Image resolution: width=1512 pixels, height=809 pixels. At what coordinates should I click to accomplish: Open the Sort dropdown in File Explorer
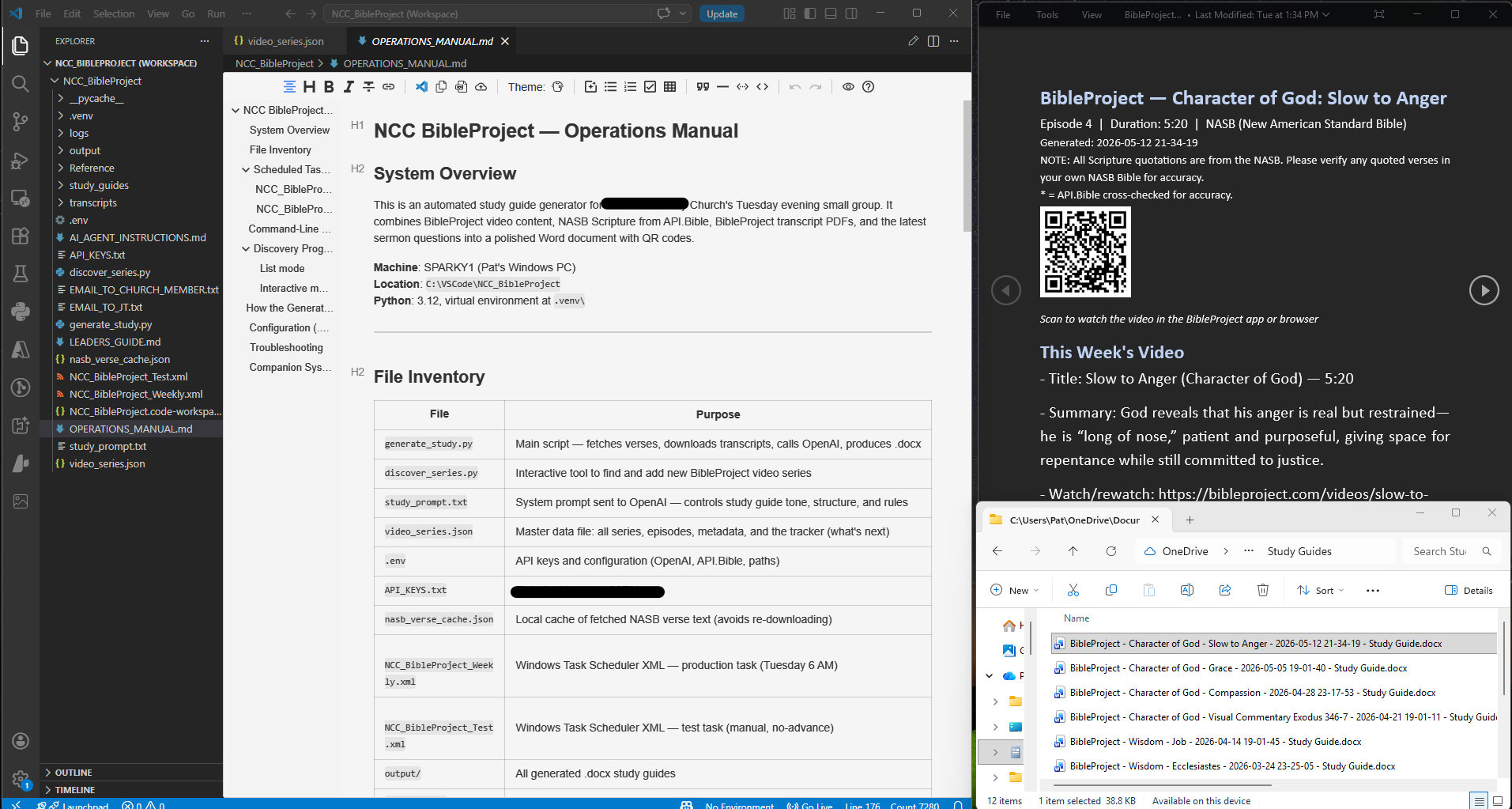1321,590
